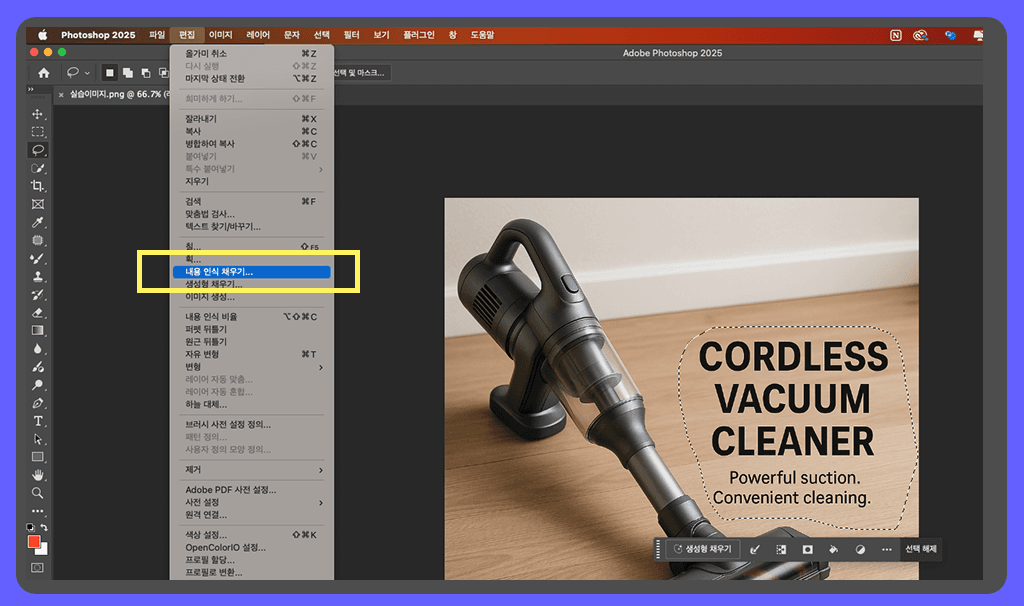This screenshot has height=606, width=1024.
Task: Select the Brush tool
Action: [x=38, y=259]
